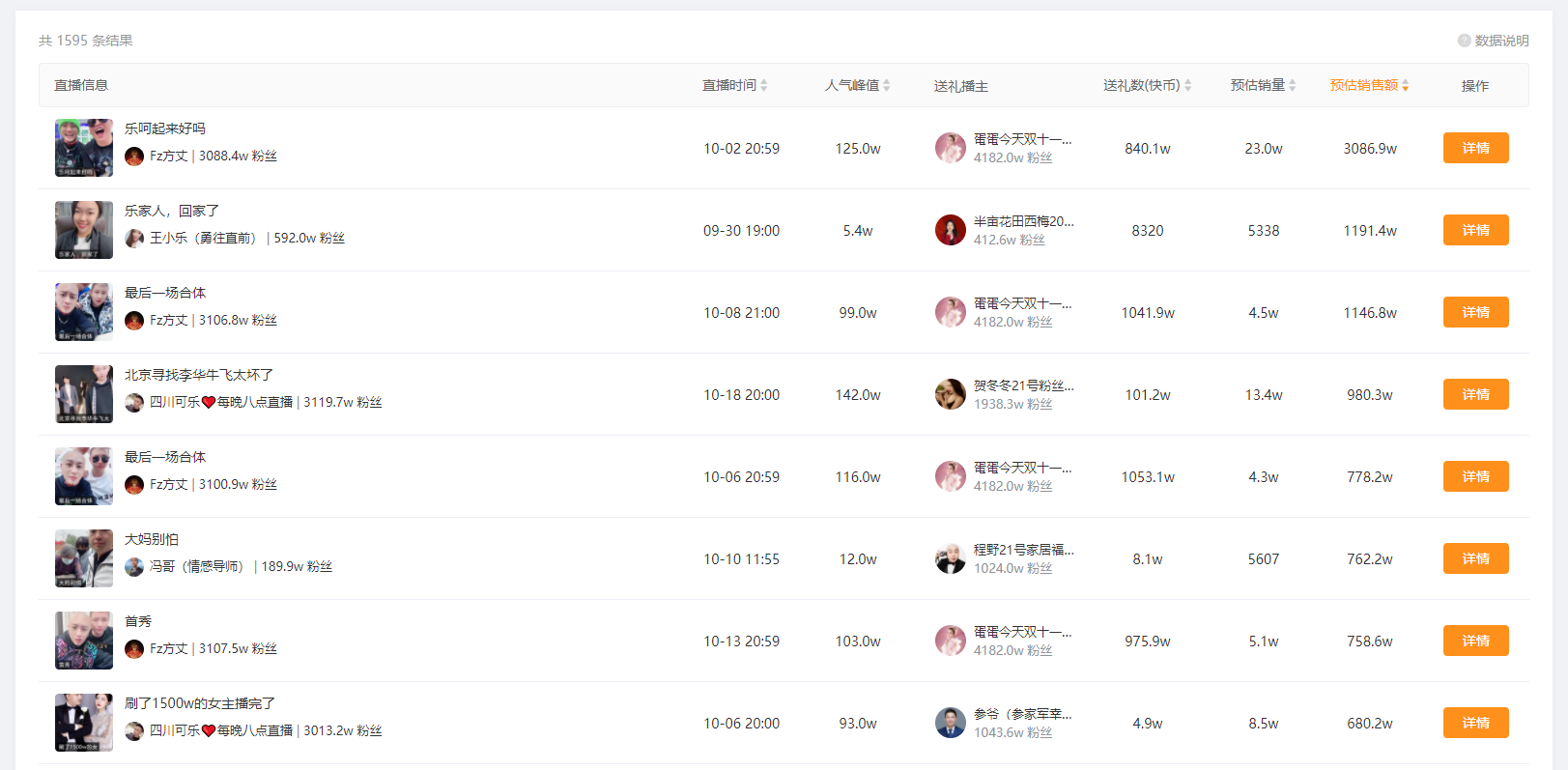Click 参爷 gift streamer avatar
The height and width of the screenshot is (770, 1568).
coord(951,723)
